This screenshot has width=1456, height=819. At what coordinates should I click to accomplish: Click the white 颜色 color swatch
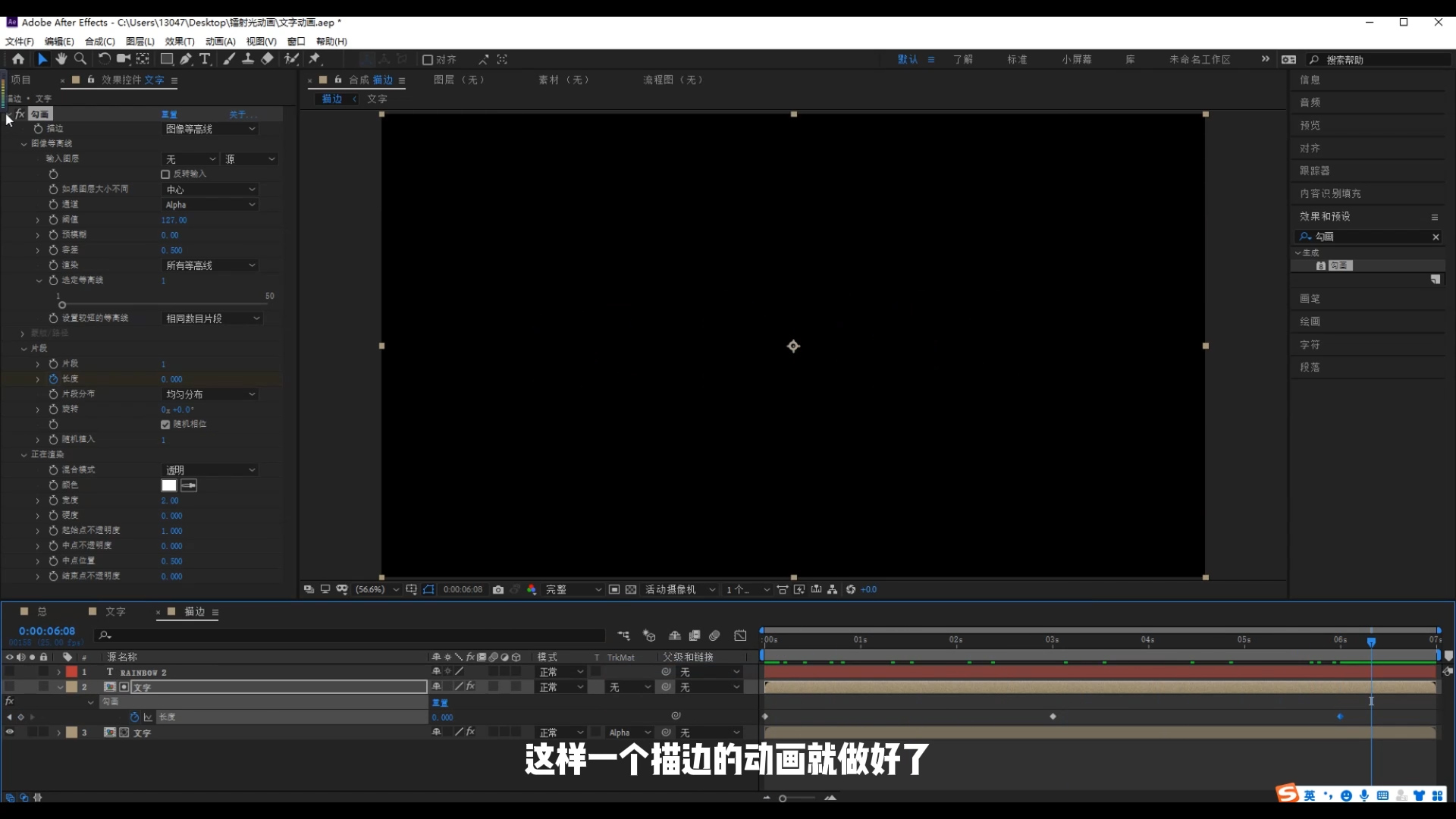[x=168, y=485]
